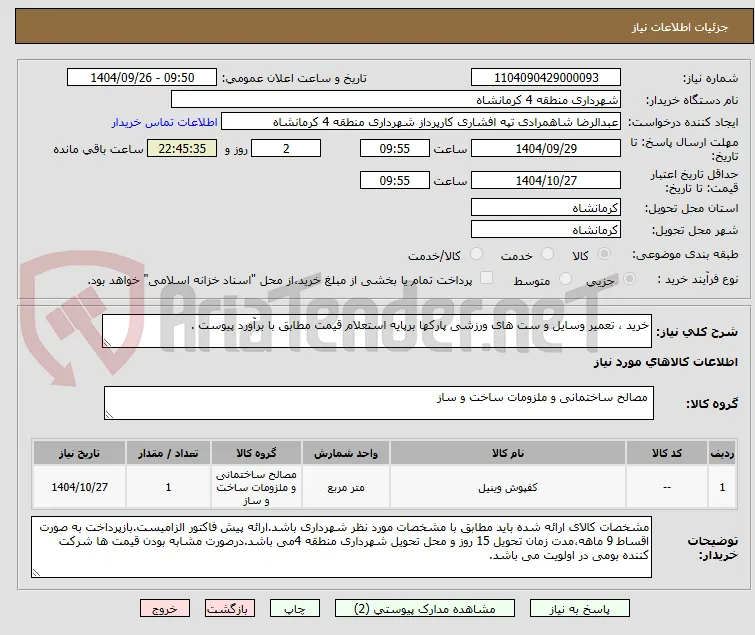The image size is (755, 635).
Task: Click the delivery province field کرمانشاه
Action: point(546,207)
